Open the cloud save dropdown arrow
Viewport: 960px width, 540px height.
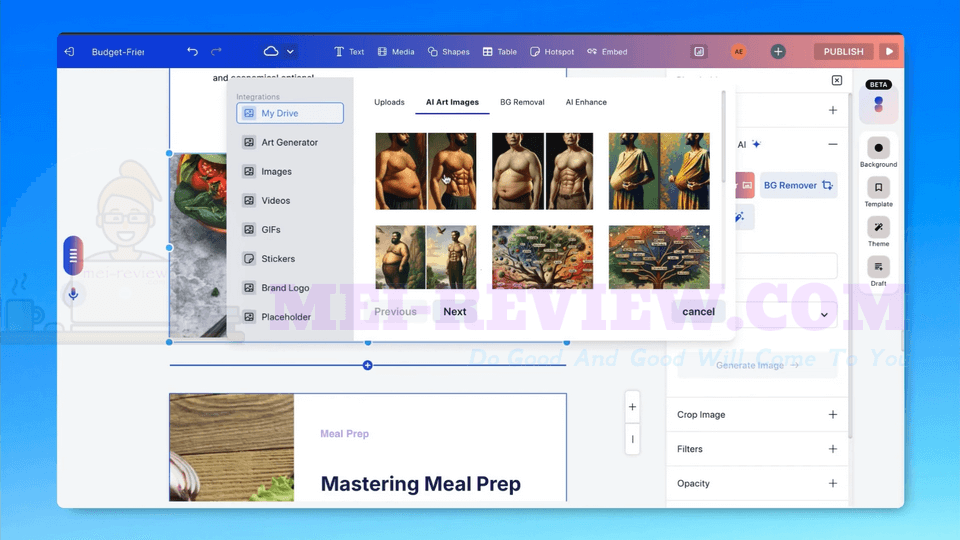[290, 52]
